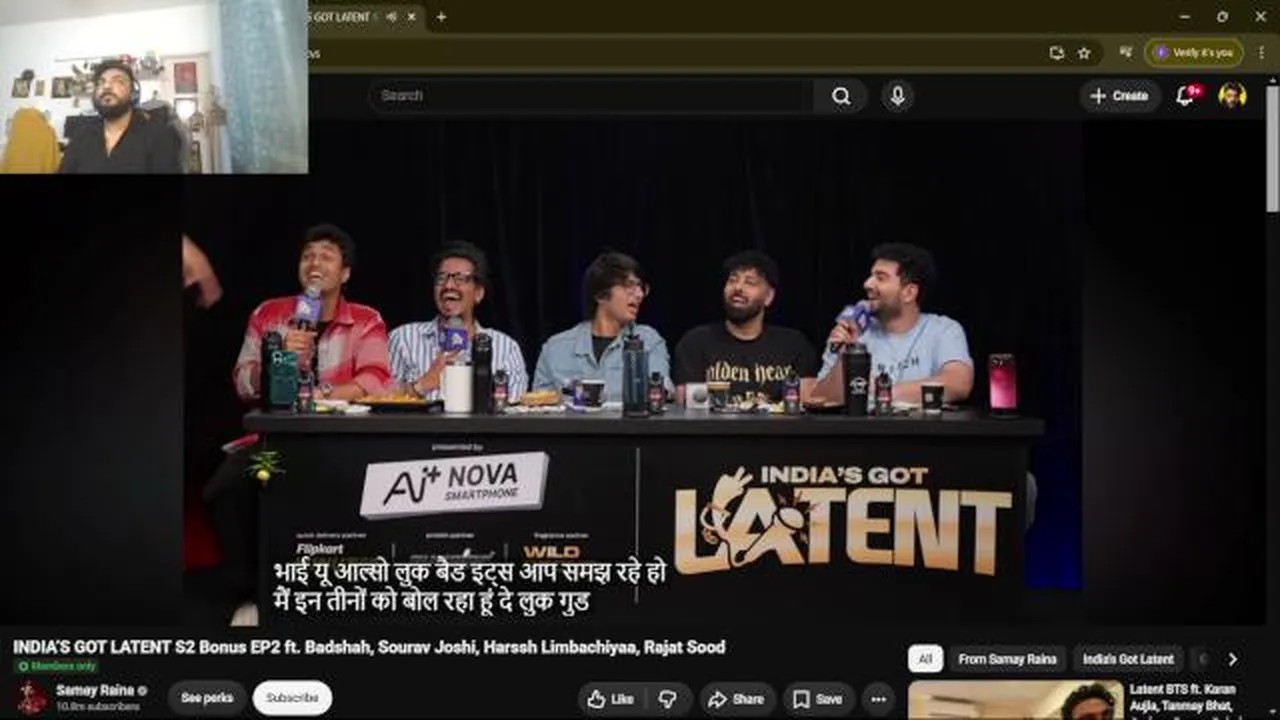1280x720 pixels.
Task: Dislike the video with thumbs-down
Action: click(667, 699)
